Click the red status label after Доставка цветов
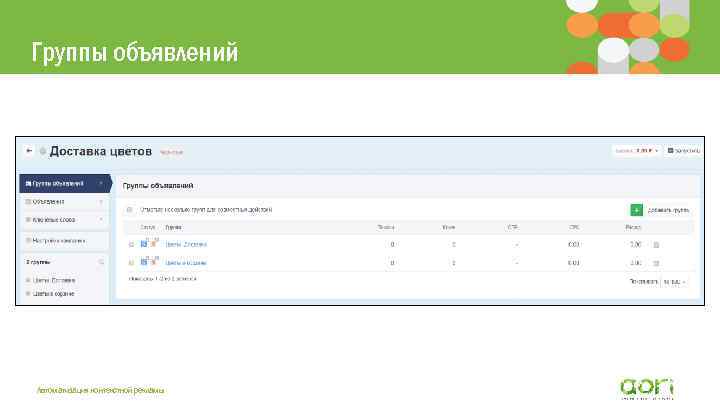The width and height of the screenshot is (720, 405). coord(171,152)
